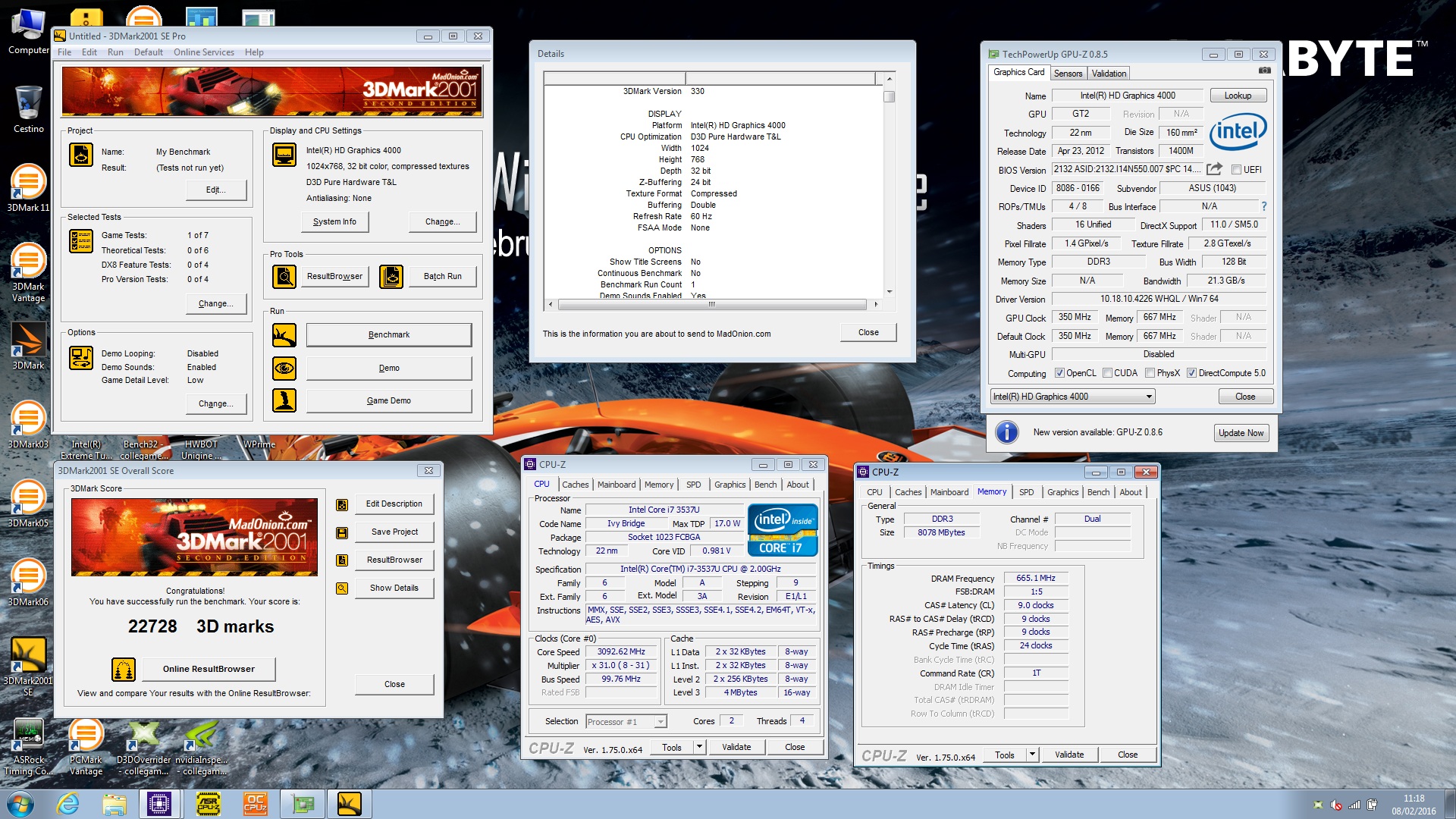Click the Online ResultBrowser button
Viewport: 1456px width, 819px height.
tap(209, 669)
